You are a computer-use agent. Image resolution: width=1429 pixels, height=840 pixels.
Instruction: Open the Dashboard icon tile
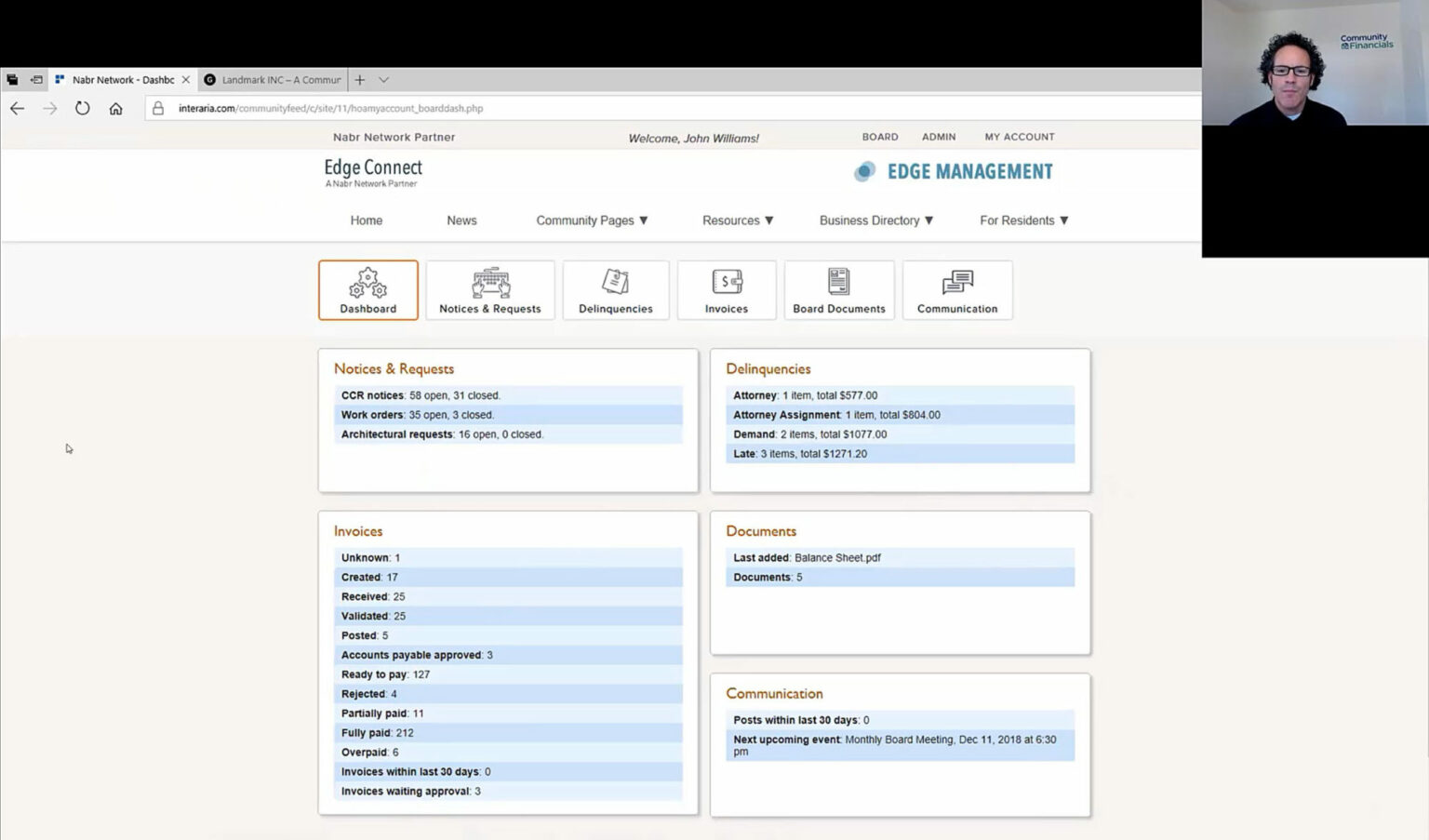pyautogui.click(x=367, y=290)
